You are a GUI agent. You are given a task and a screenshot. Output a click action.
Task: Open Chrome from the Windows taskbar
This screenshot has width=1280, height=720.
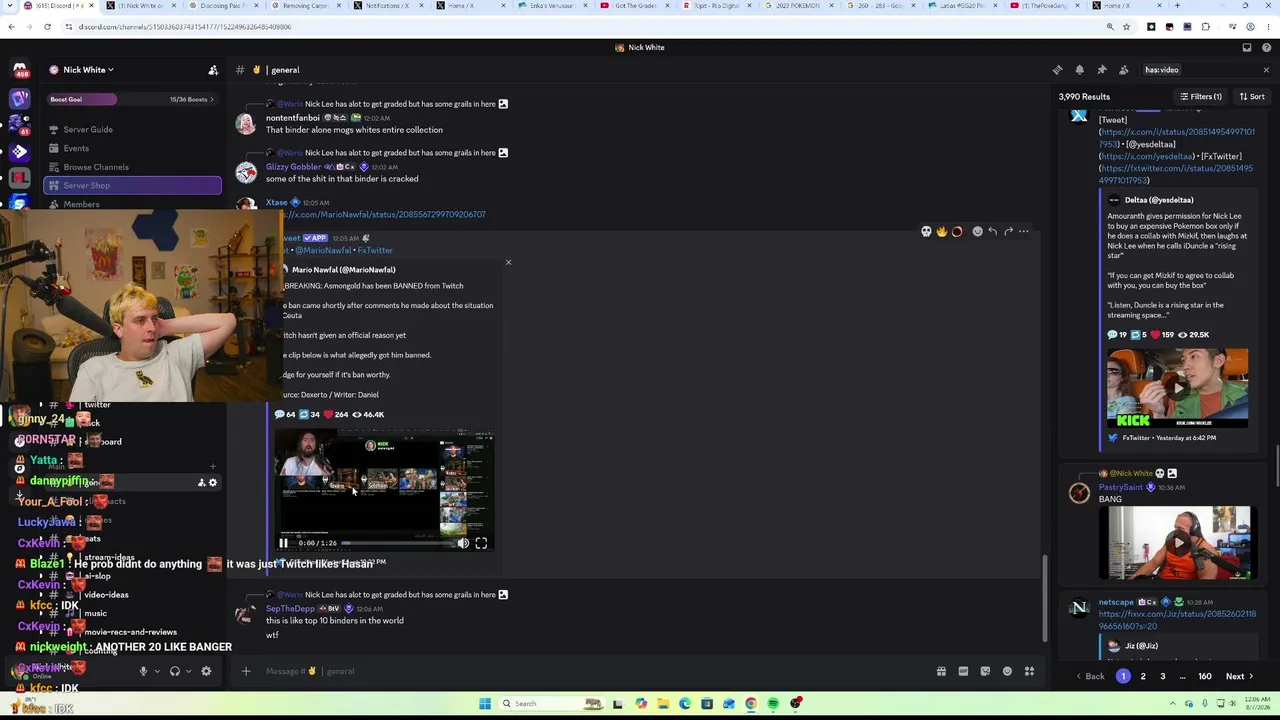click(x=751, y=704)
